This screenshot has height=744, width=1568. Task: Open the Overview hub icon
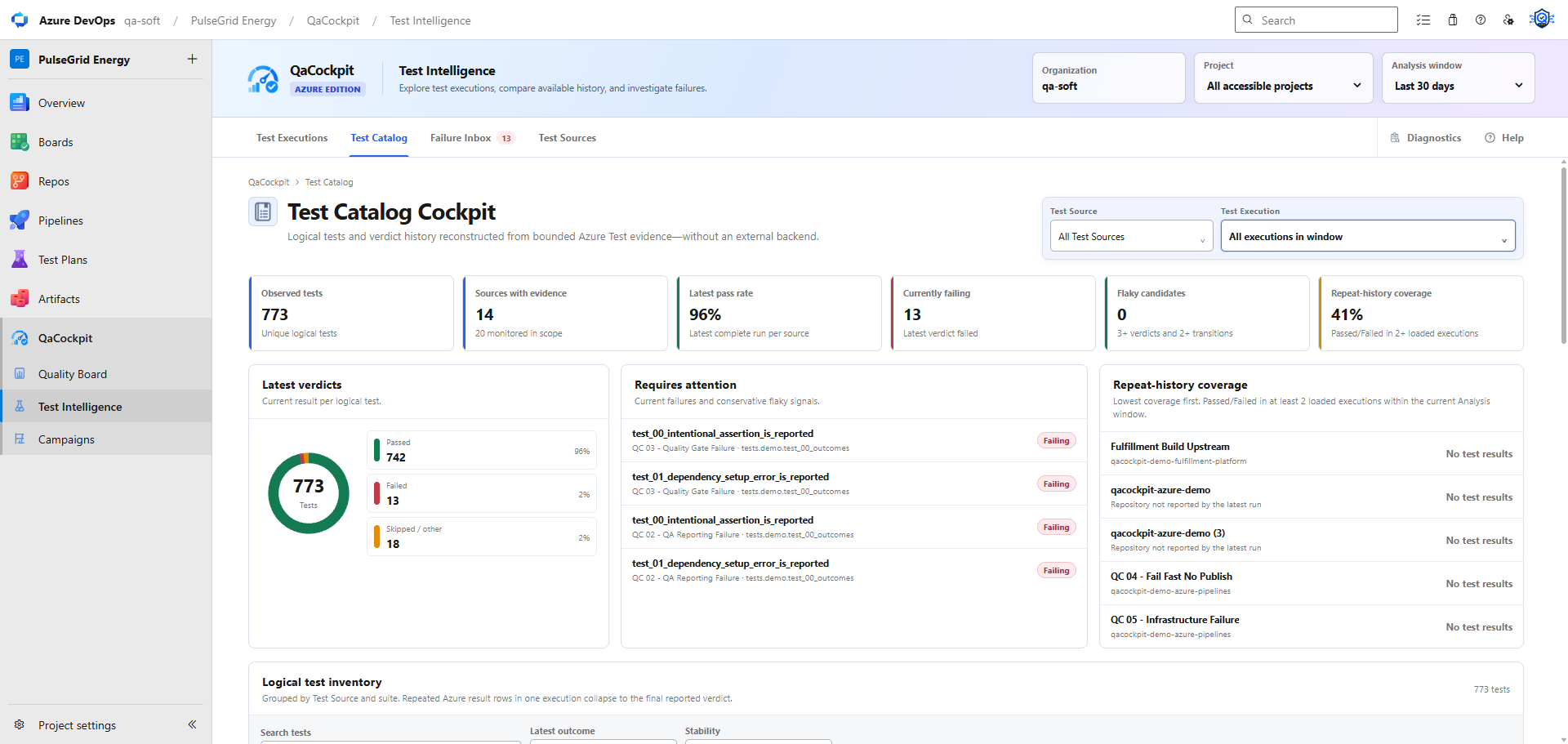[20, 103]
